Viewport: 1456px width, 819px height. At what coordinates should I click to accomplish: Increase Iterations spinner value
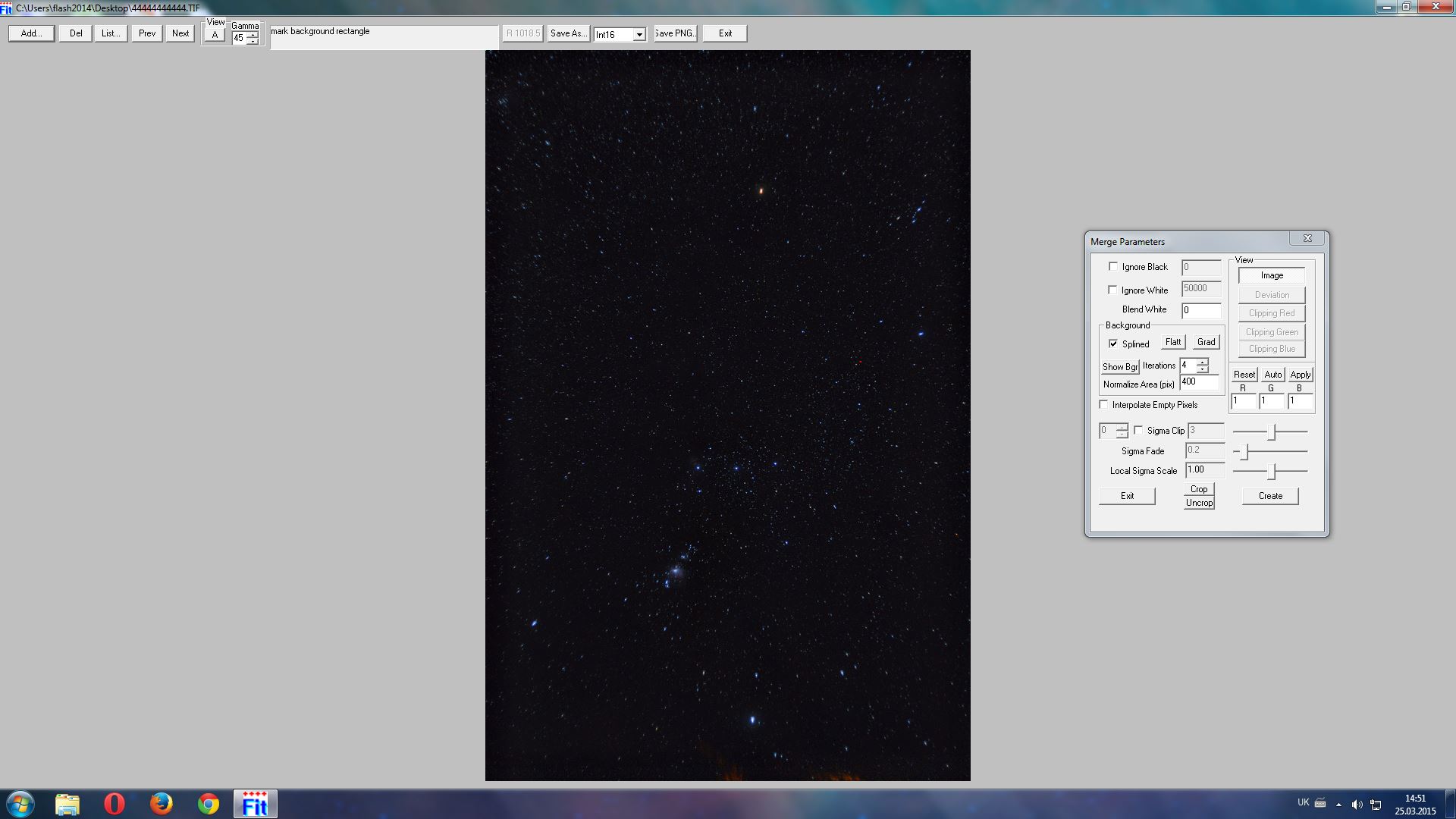pos(1202,362)
